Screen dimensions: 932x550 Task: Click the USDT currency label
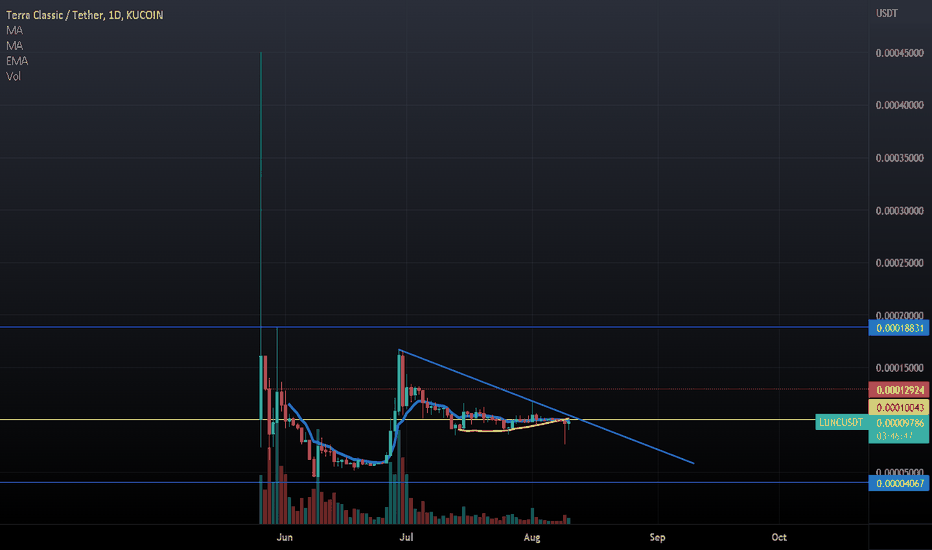pos(886,14)
